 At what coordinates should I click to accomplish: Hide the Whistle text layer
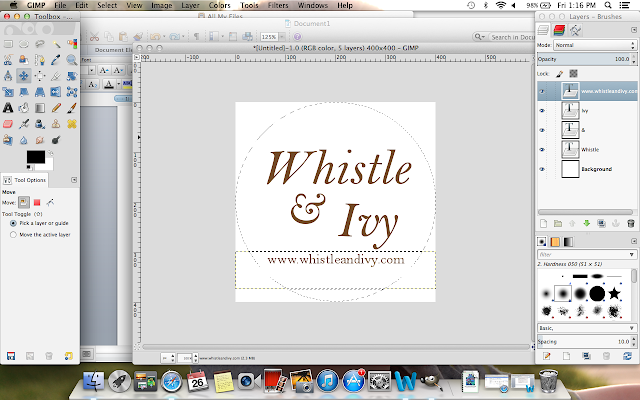point(542,149)
